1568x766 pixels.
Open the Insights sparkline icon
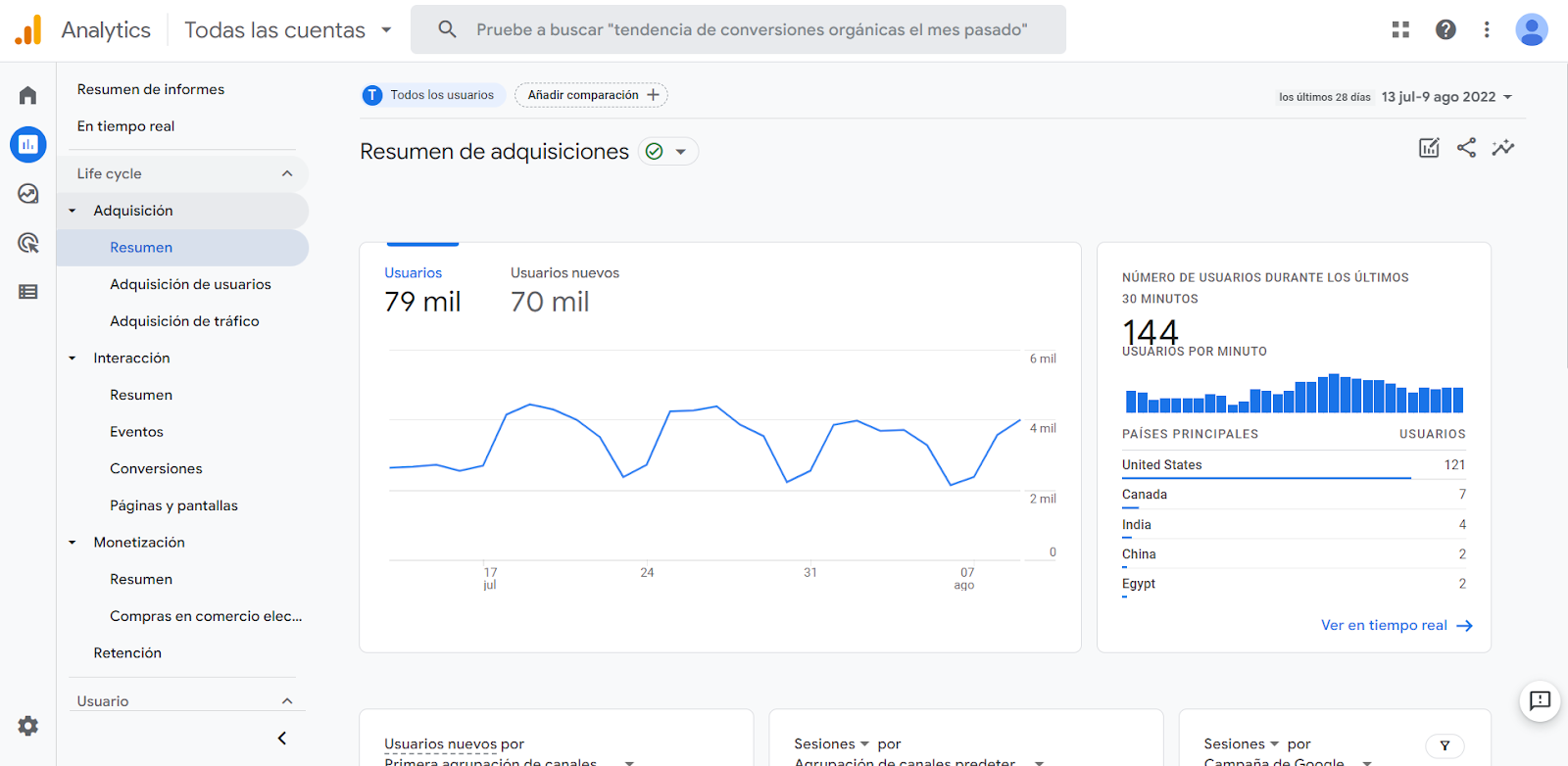1503,148
